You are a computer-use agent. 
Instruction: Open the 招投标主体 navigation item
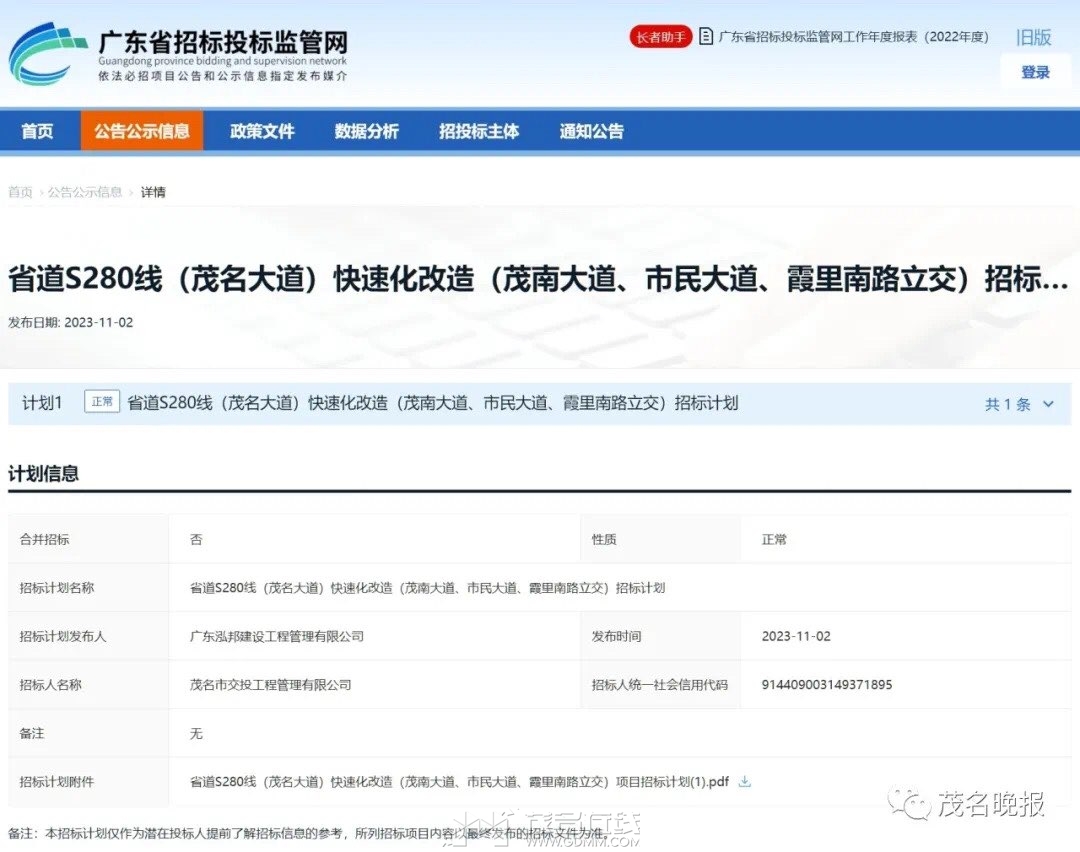(x=479, y=131)
